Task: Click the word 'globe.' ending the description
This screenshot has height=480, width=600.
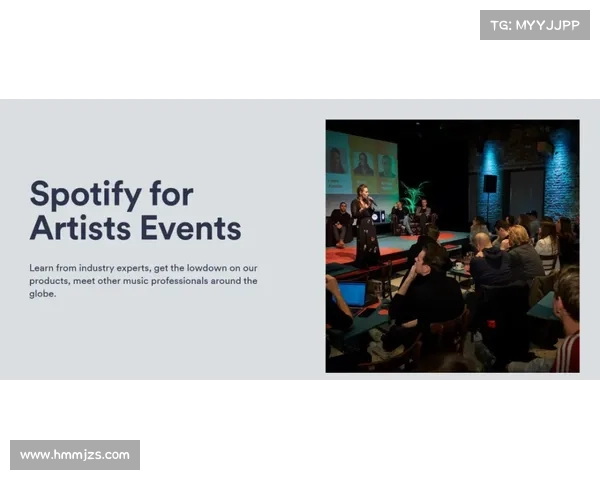Action: click(x=42, y=294)
